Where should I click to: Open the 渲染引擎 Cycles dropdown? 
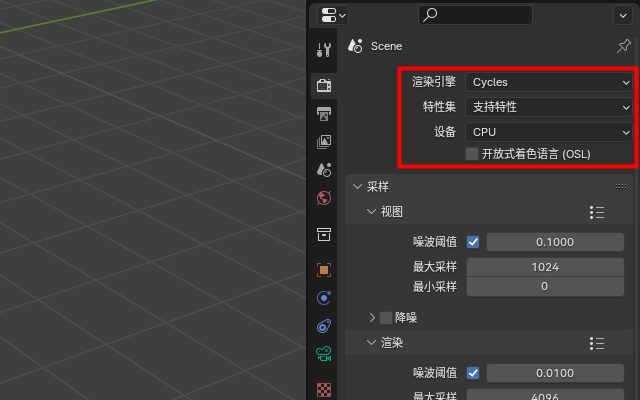point(549,82)
